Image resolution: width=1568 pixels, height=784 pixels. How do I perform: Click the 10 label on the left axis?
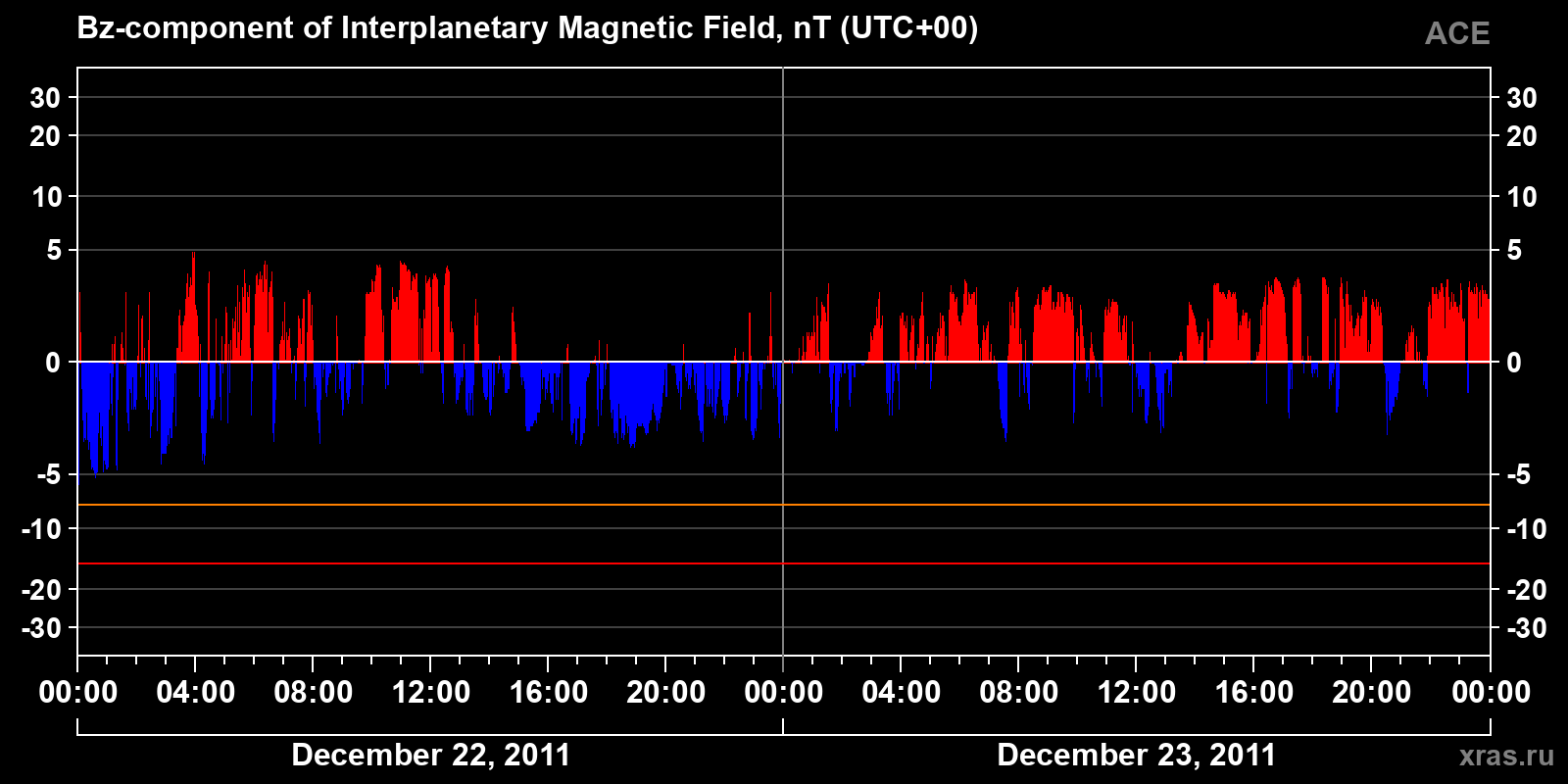[x=46, y=197]
